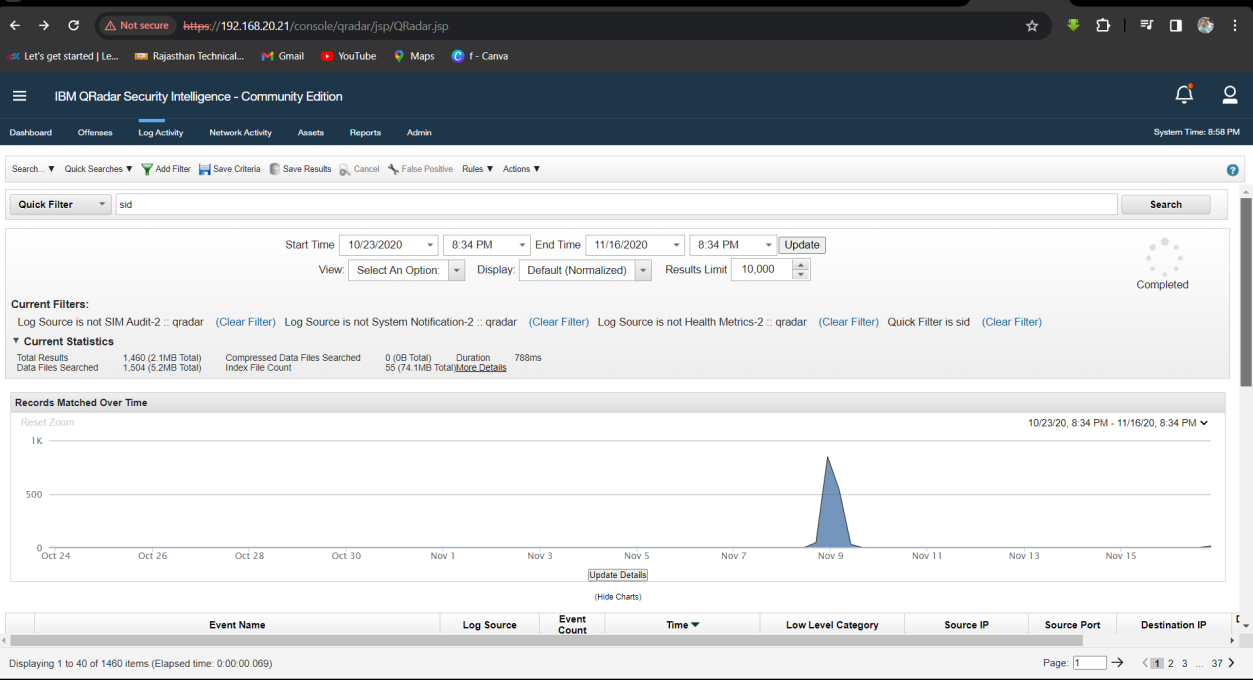Click the vertical page scrollbar
This screenshot has height=680, width=1253.
coord(1245,290)
